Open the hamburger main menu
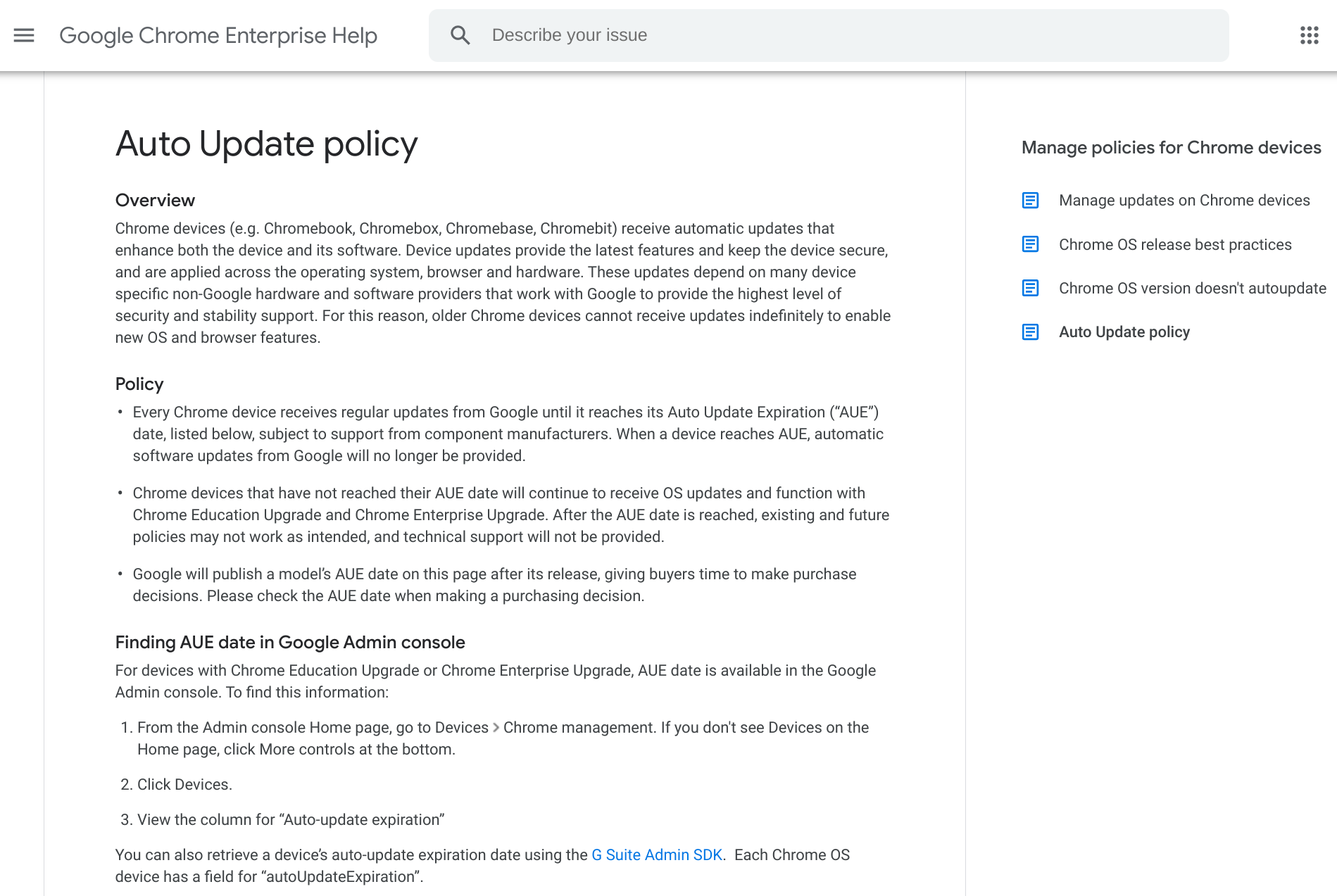 point(24,35)
